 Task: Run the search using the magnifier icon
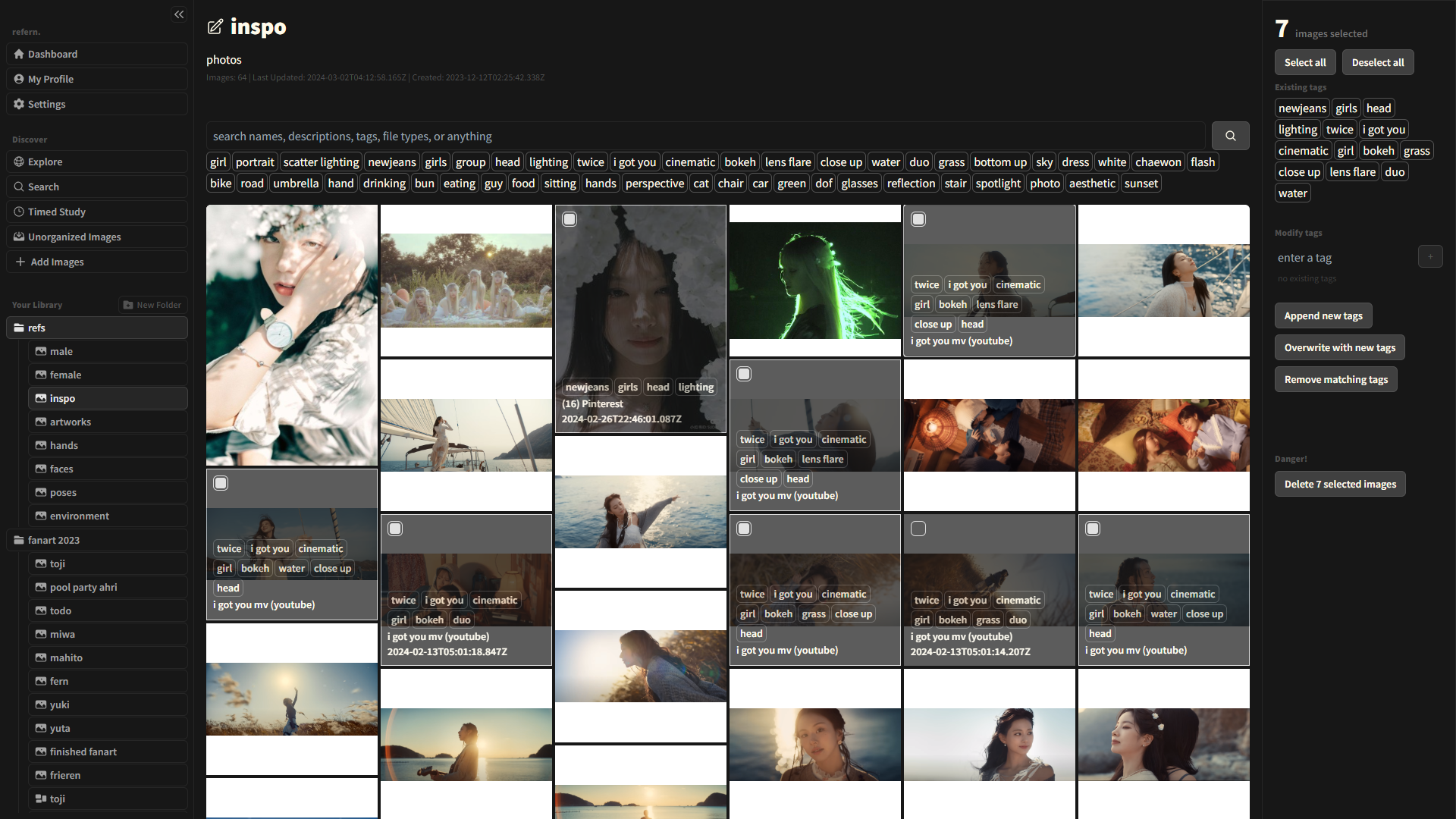point(1230,136)
